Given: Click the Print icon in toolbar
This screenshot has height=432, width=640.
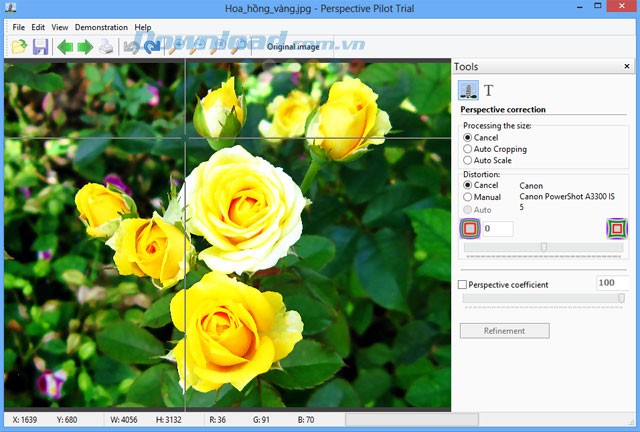Looking at the screenshot, I should [106, 46].
